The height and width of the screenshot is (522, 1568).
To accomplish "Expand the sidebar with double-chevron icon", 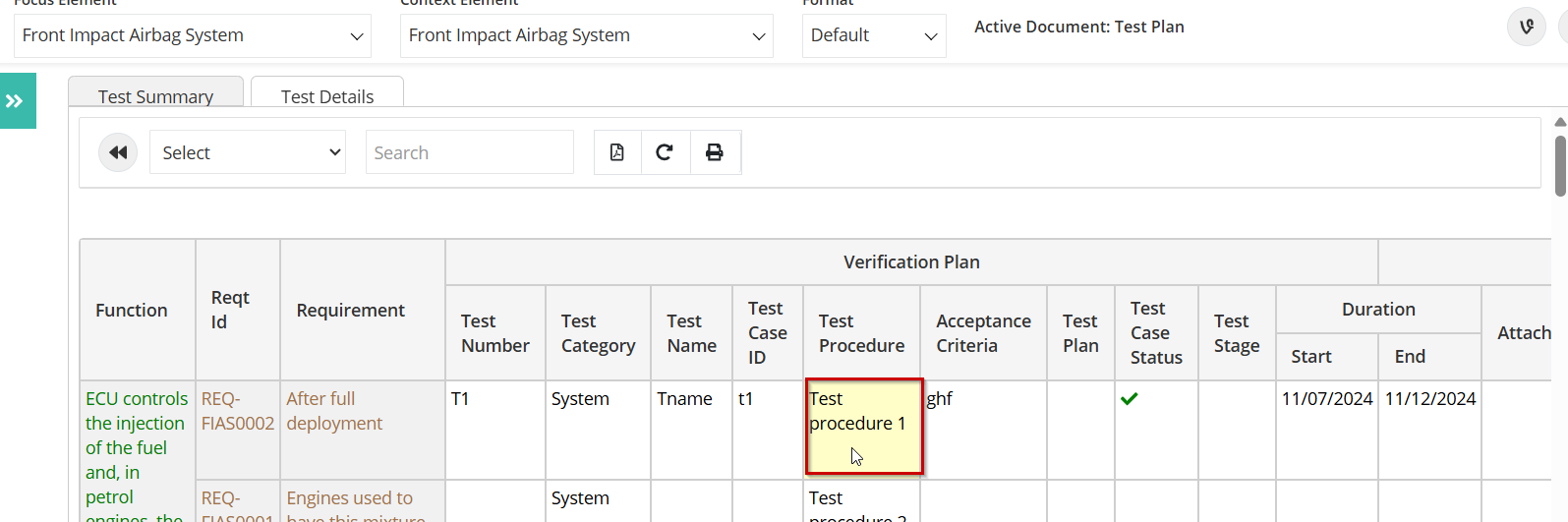I will (18, 100).
